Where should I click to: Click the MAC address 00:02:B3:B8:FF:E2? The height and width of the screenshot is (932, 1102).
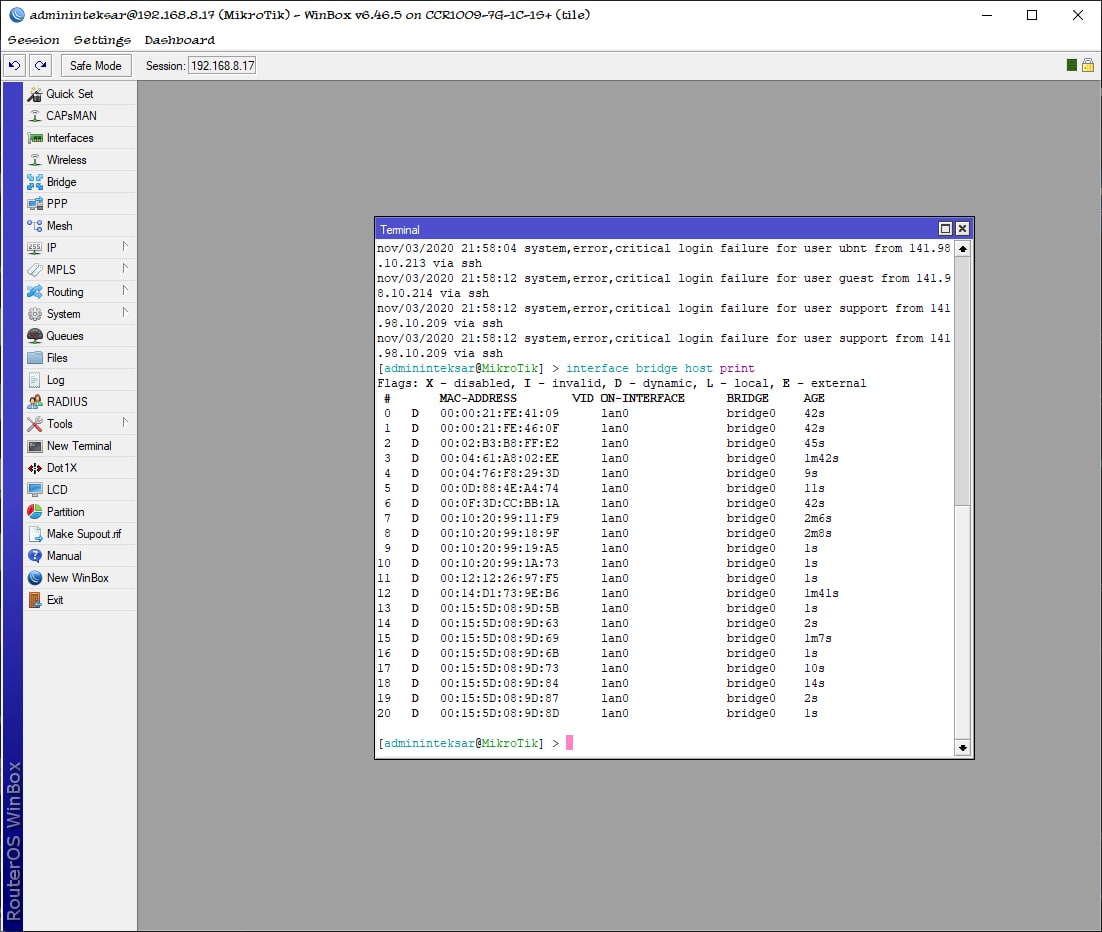click(500, 444)
